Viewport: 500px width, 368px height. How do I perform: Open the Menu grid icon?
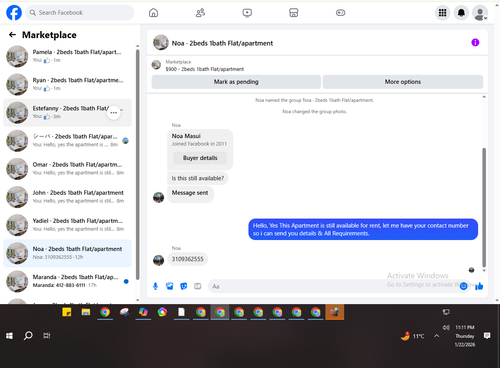[x=442, y=13]
